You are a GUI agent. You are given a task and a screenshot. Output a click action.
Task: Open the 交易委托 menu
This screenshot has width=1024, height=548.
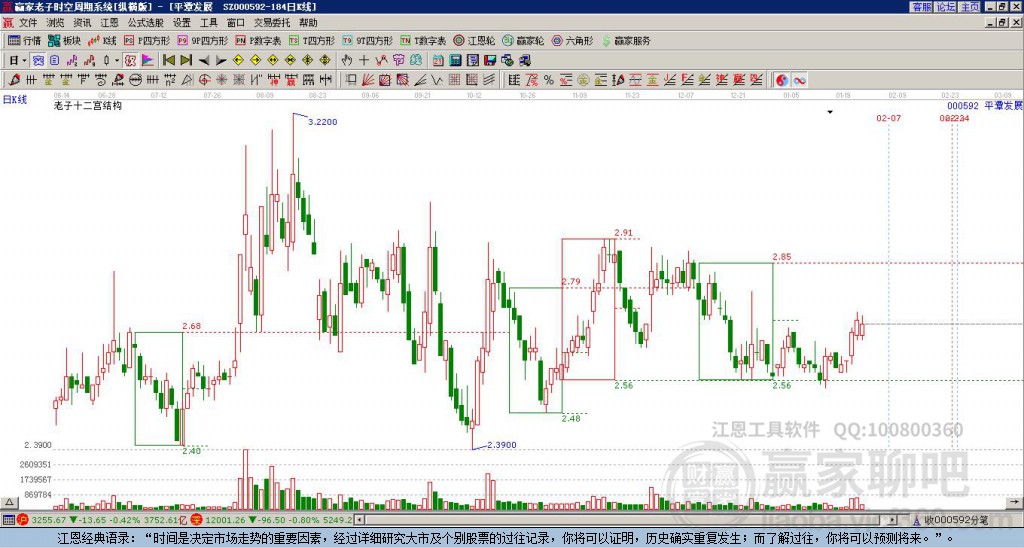pyautogui.click(x=272, y=23)
